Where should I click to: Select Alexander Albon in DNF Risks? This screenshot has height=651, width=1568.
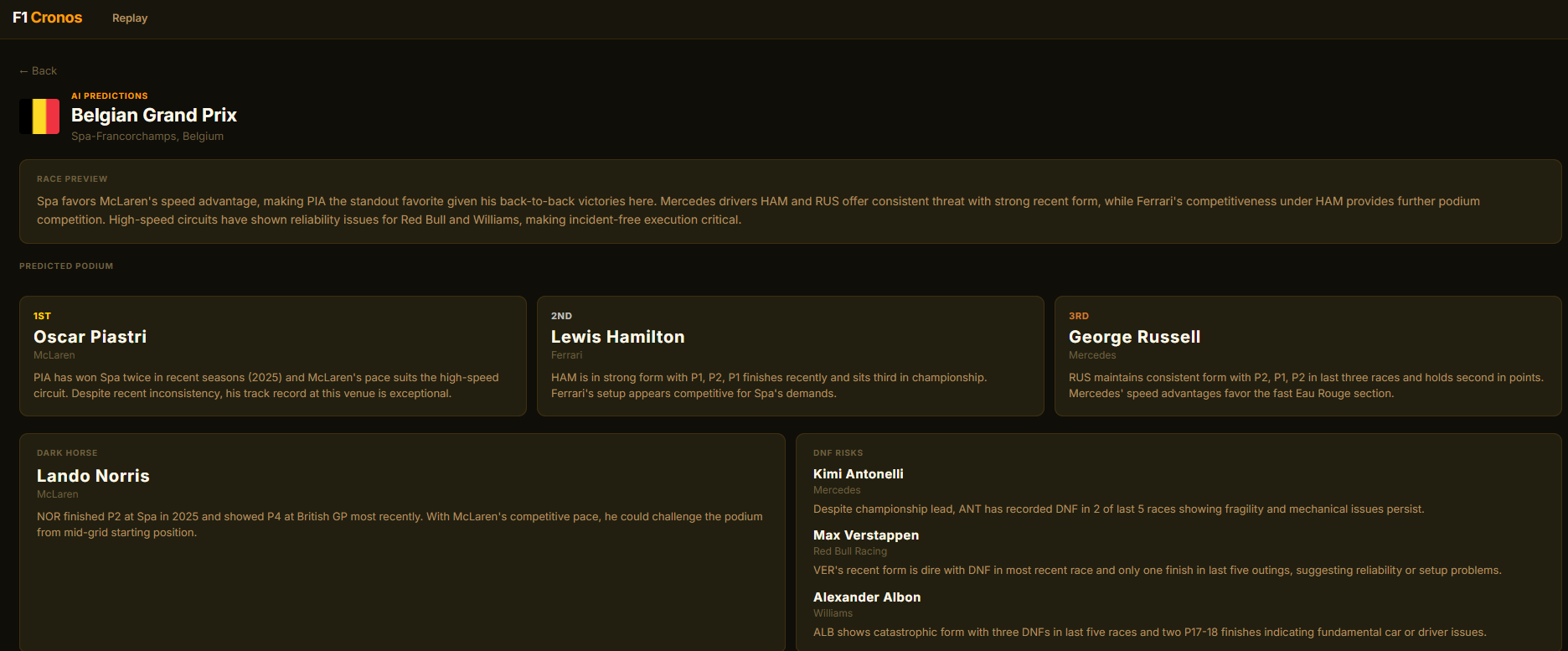[x=867, y=597]
